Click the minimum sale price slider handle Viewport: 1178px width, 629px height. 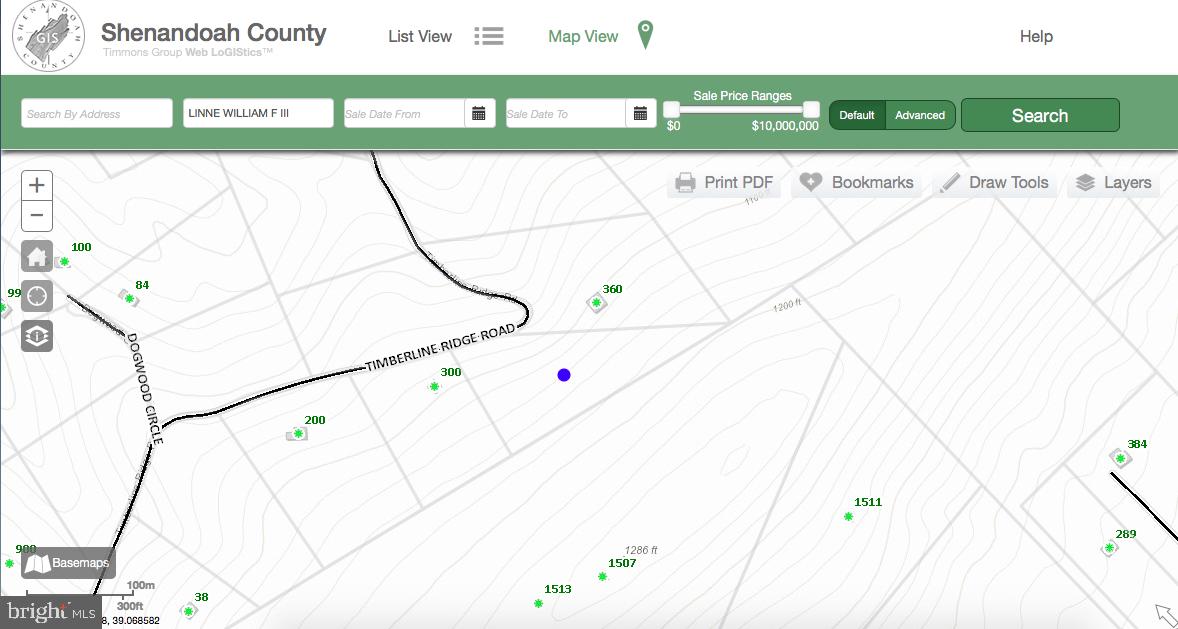tap(671, 110)
